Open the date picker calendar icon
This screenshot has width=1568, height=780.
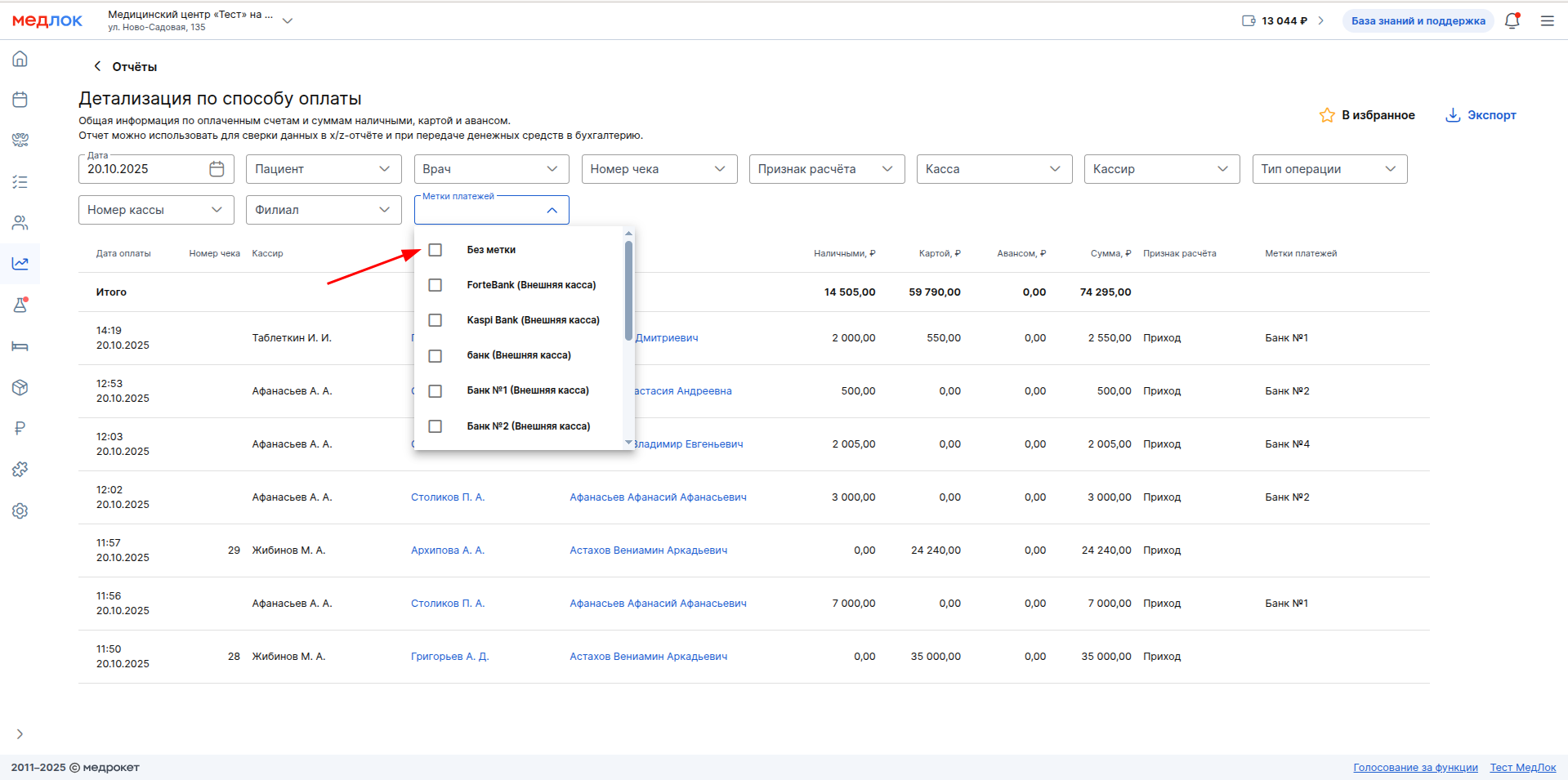pyautogui.click(x=217, y=169)
